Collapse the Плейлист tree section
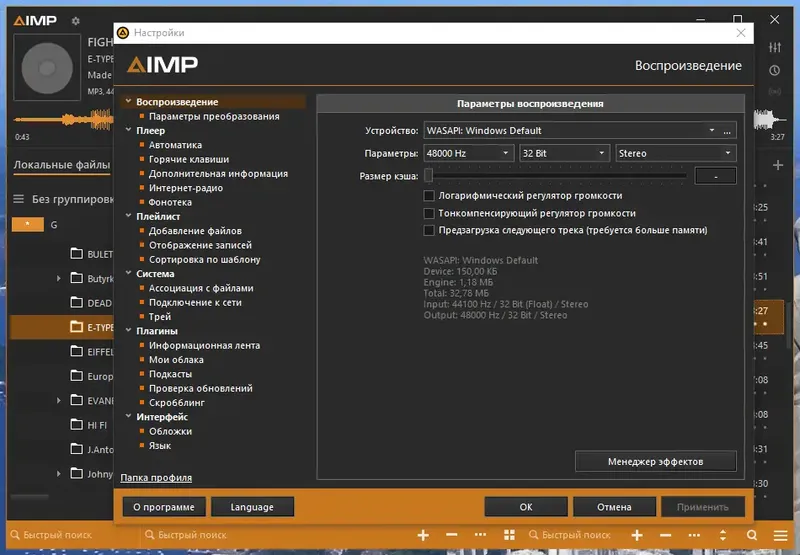This screenshot has height=555, width=800. pyautogui.click(x=129, y=216)
